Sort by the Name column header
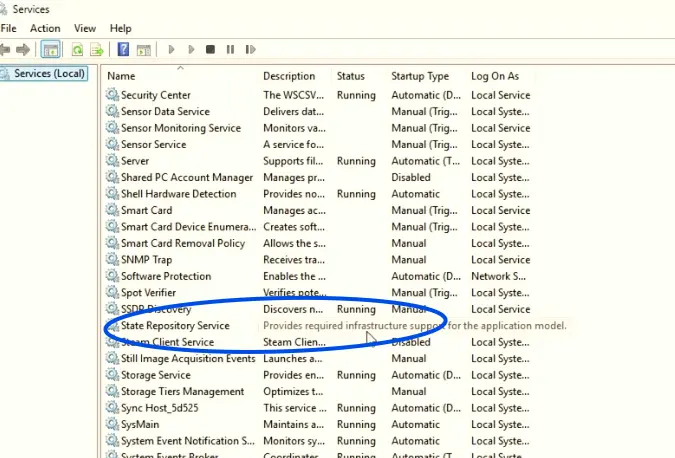This screenshot has height=458, width=675. (x=121, y=76)
